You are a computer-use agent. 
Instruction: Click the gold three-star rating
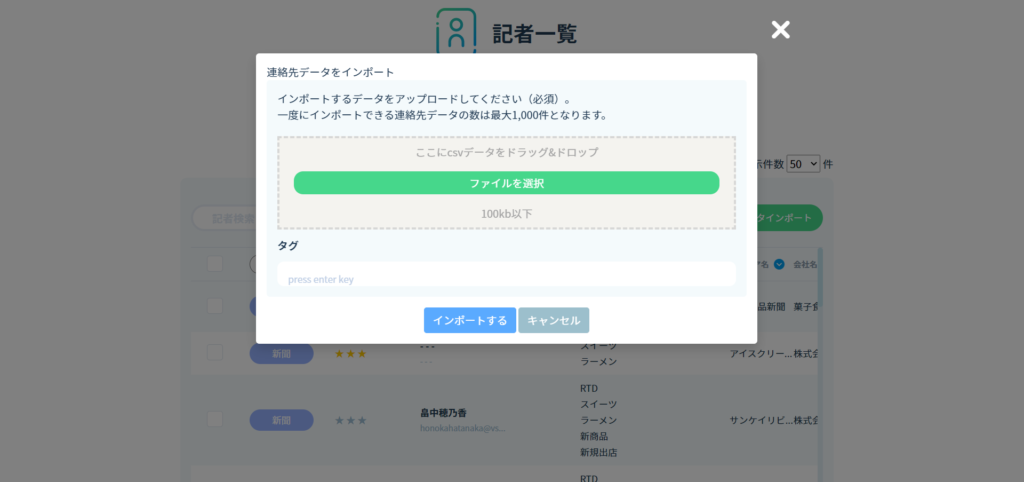pyautogui.click(x=350, y=354)
